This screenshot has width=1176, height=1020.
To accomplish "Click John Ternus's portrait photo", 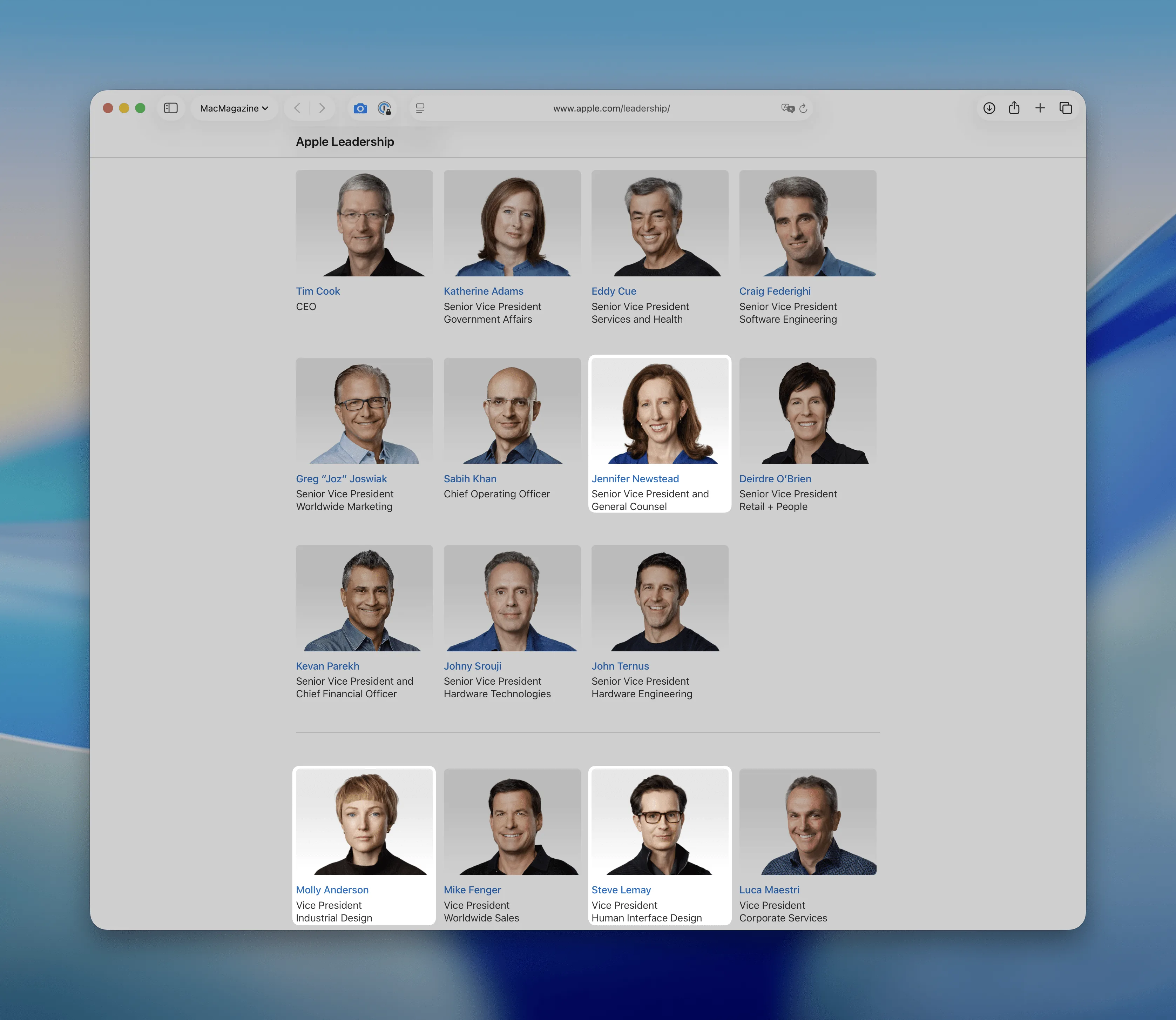I will [660, 598].
